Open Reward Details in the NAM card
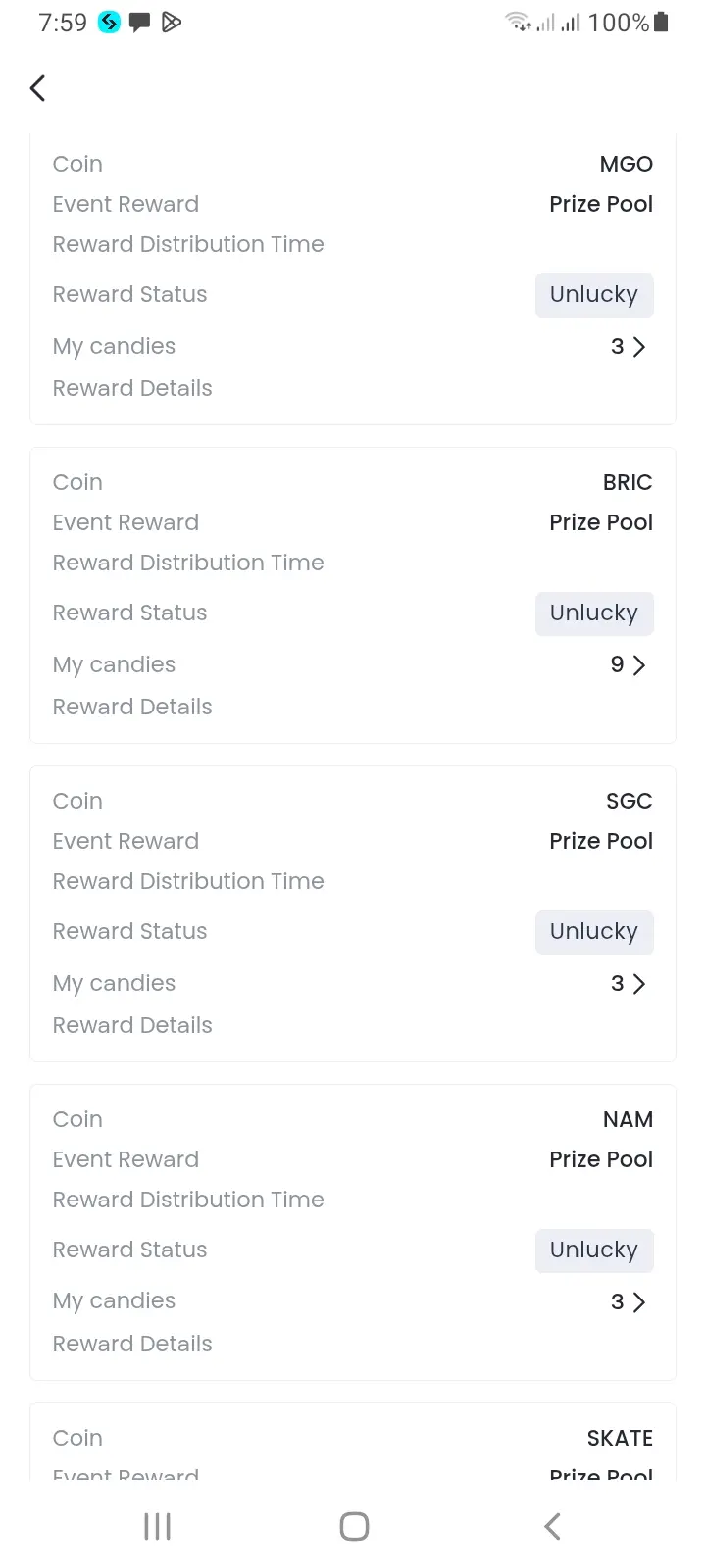Viewport: 706px width, 1568px height. click(132, 1344)
